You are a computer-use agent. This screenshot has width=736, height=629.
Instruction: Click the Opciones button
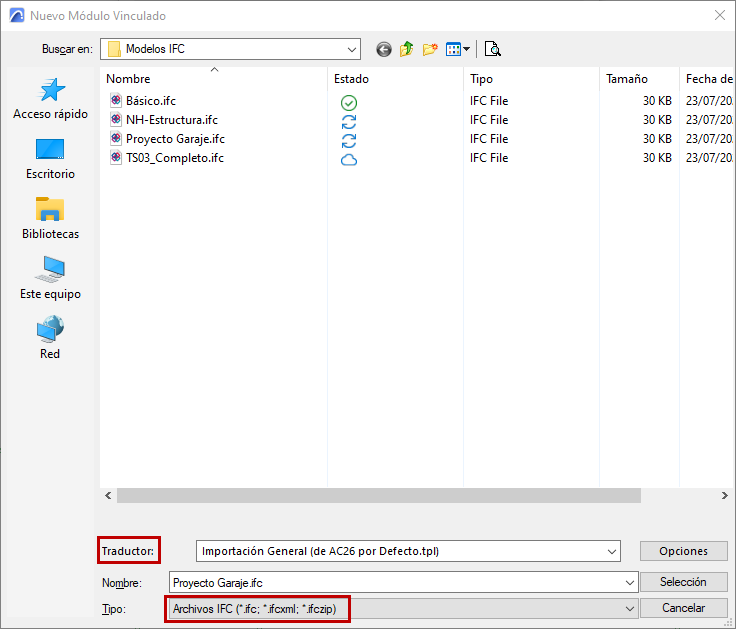[x=683, y=551]
